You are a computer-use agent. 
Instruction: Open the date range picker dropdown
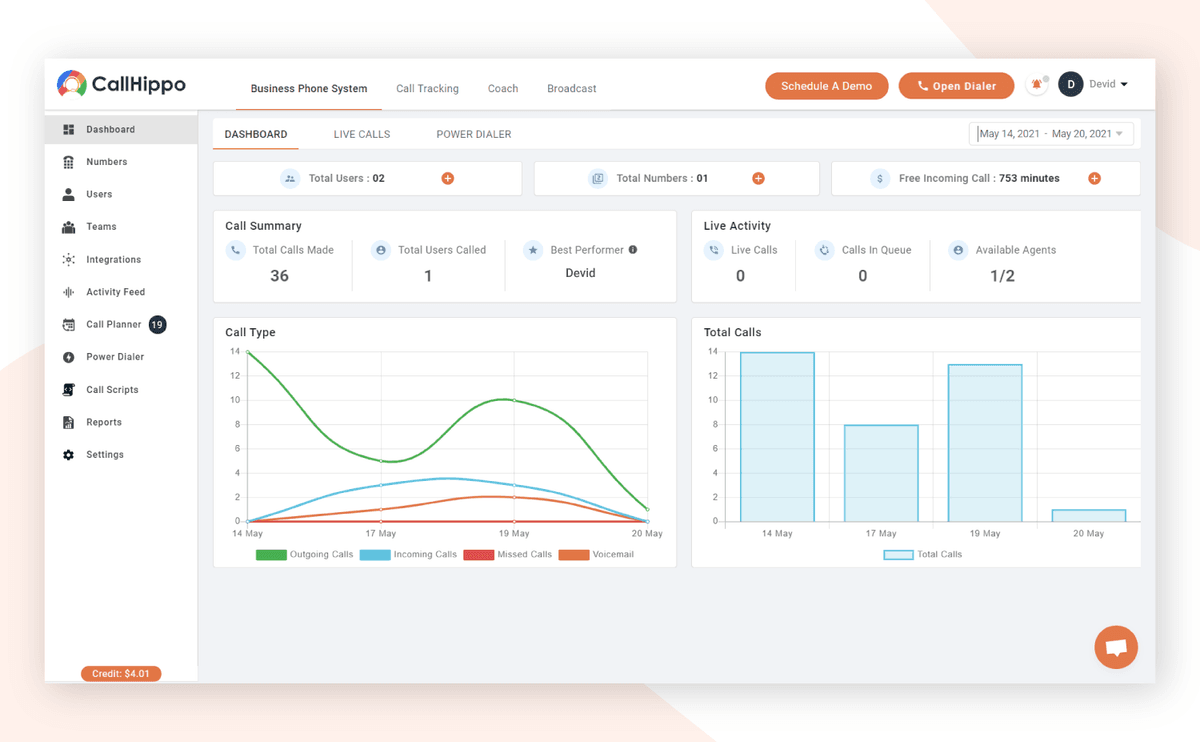pos(1051,134)
